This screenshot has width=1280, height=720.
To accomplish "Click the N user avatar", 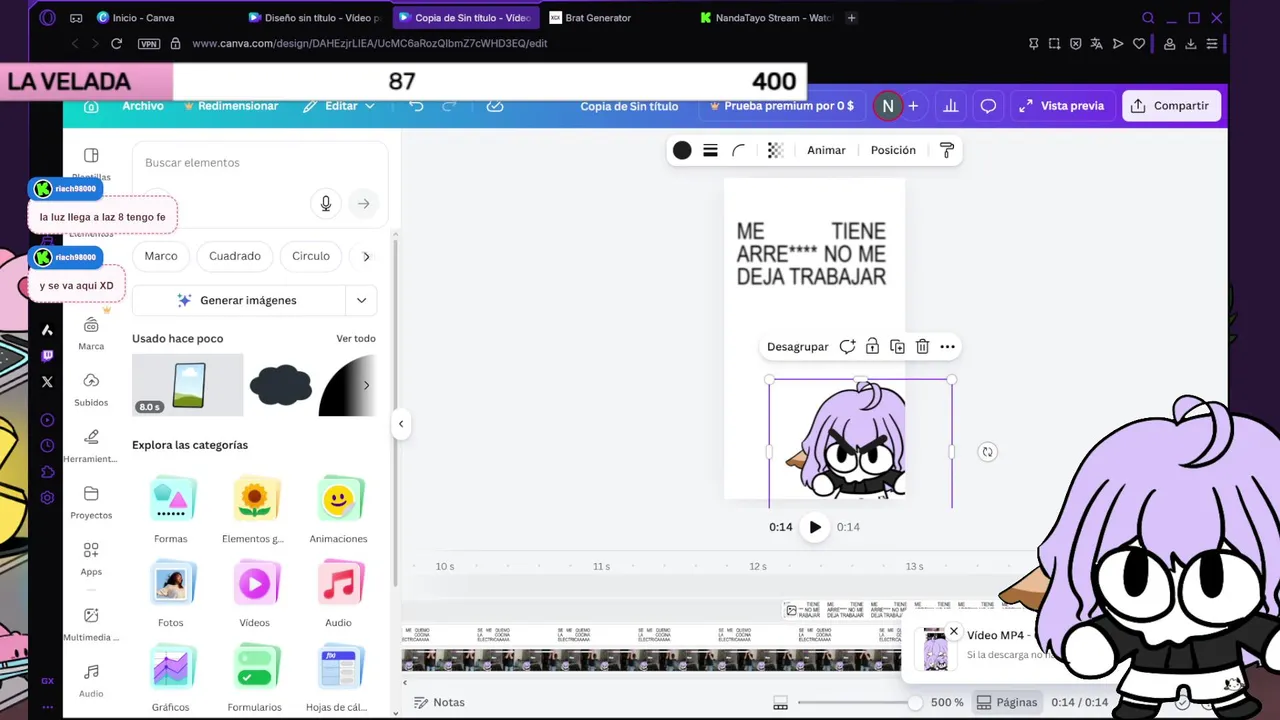I will click(x=887, y=106).
